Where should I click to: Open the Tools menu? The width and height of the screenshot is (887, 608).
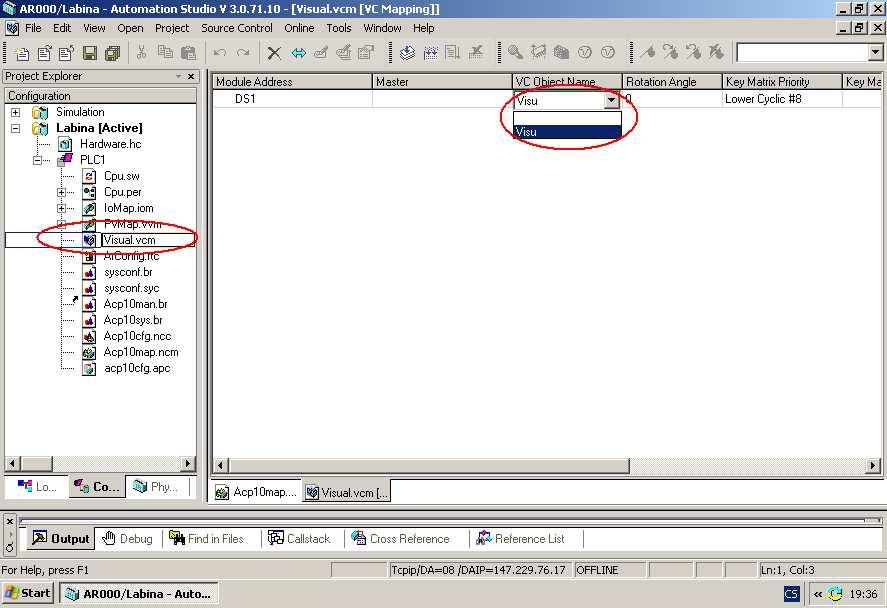click(338, 28)
